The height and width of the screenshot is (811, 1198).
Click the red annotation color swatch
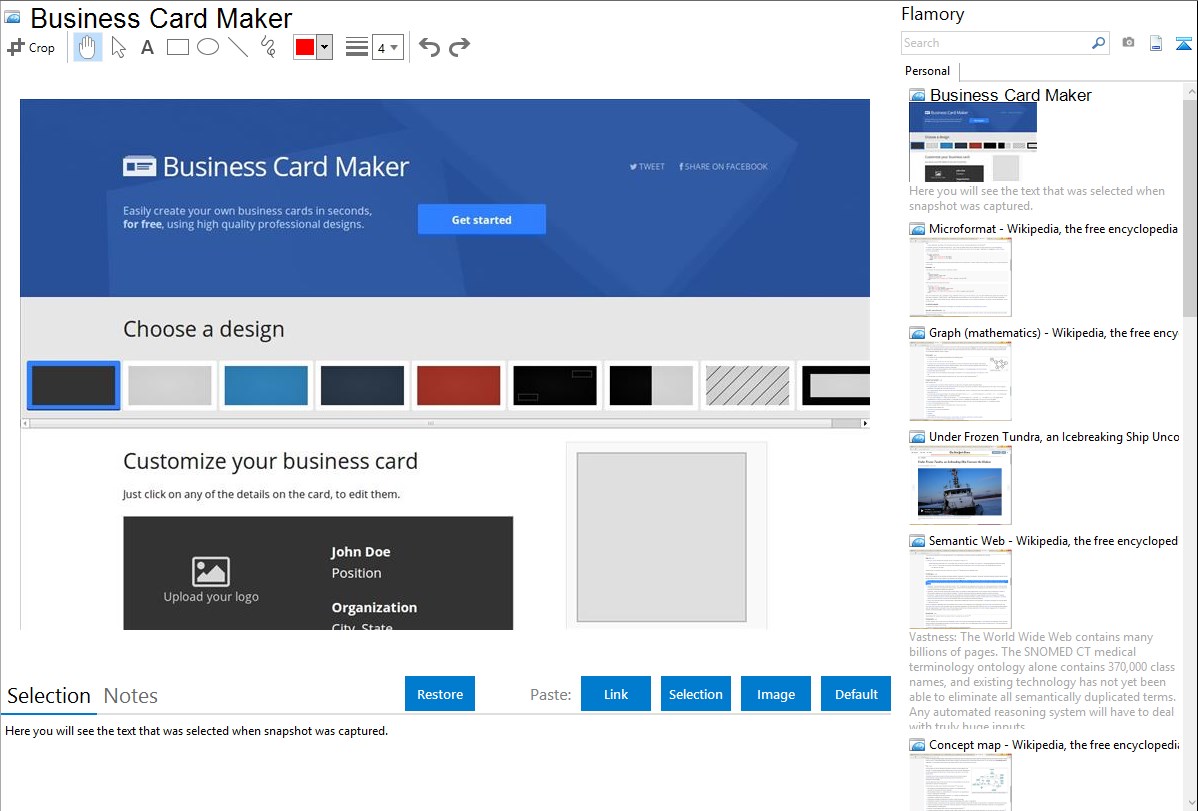(305, 47)
